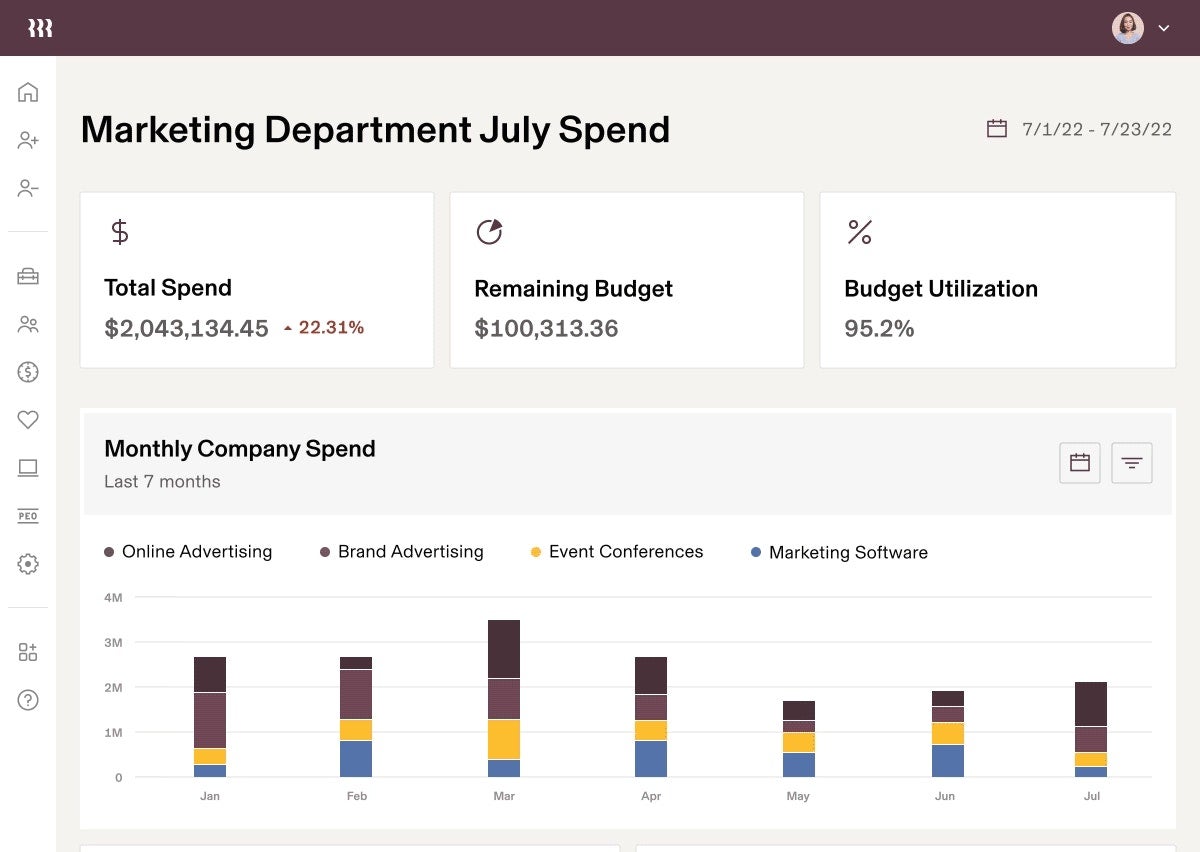Open the IT devices laptop sidebar icon
Viewport: 1200px width, 852px height.
click(28, 468)
